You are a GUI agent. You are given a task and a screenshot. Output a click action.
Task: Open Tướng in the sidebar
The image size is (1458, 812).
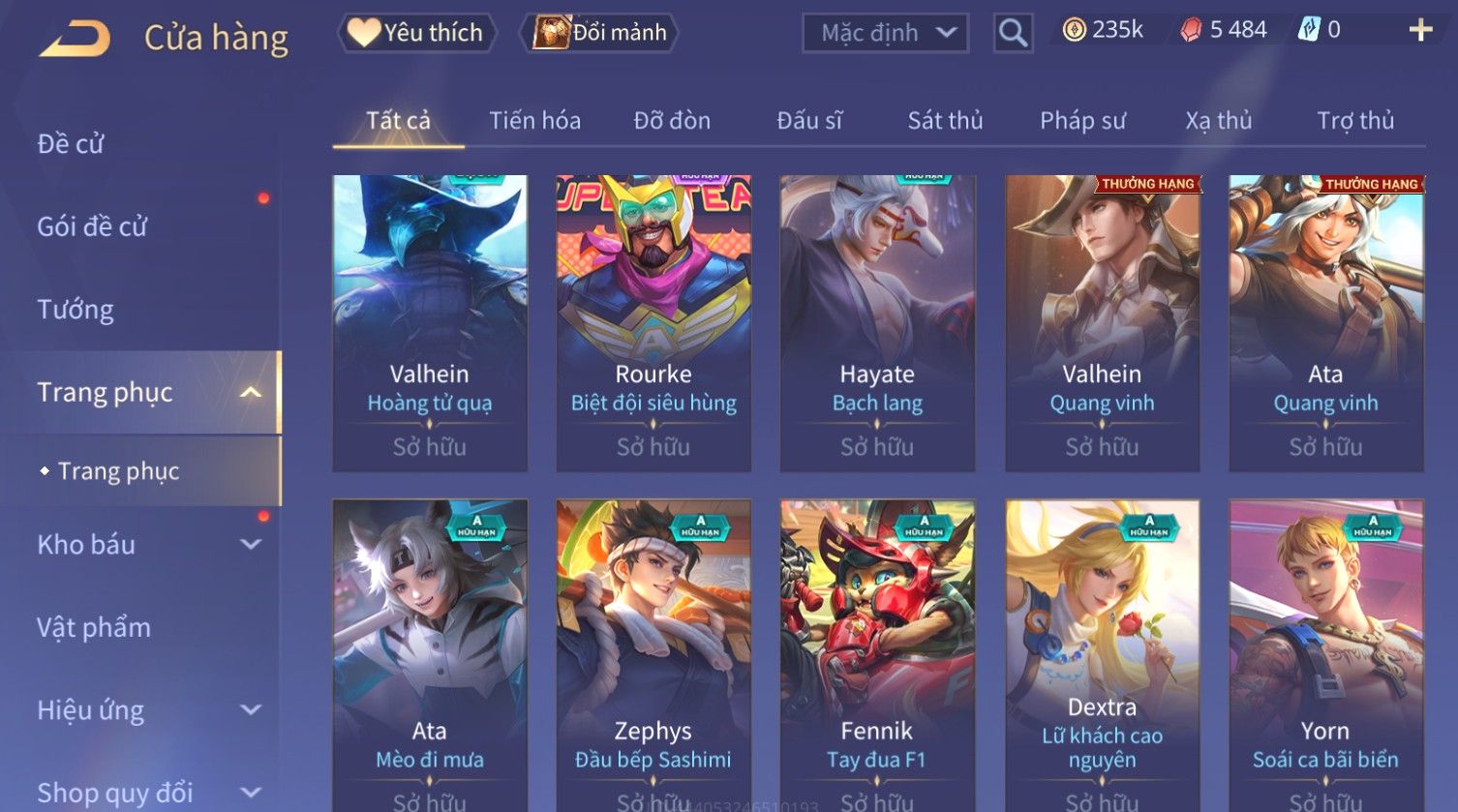coord(76,310)
